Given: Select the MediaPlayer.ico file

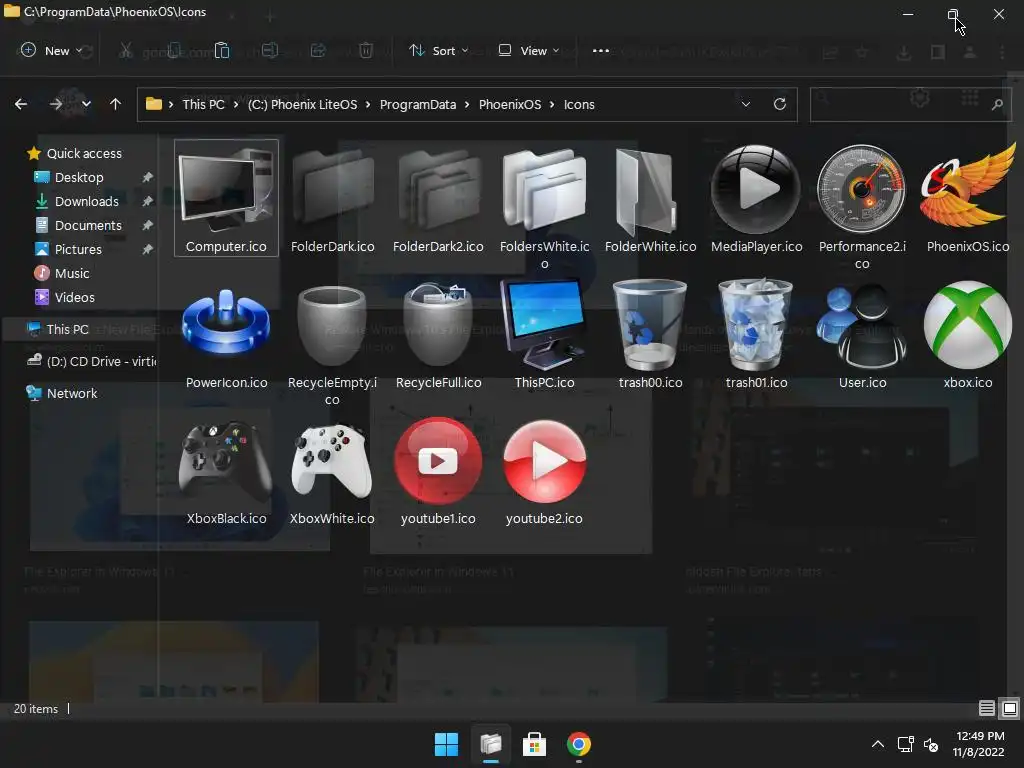Looking at the screenshot, I should point(756,198).
